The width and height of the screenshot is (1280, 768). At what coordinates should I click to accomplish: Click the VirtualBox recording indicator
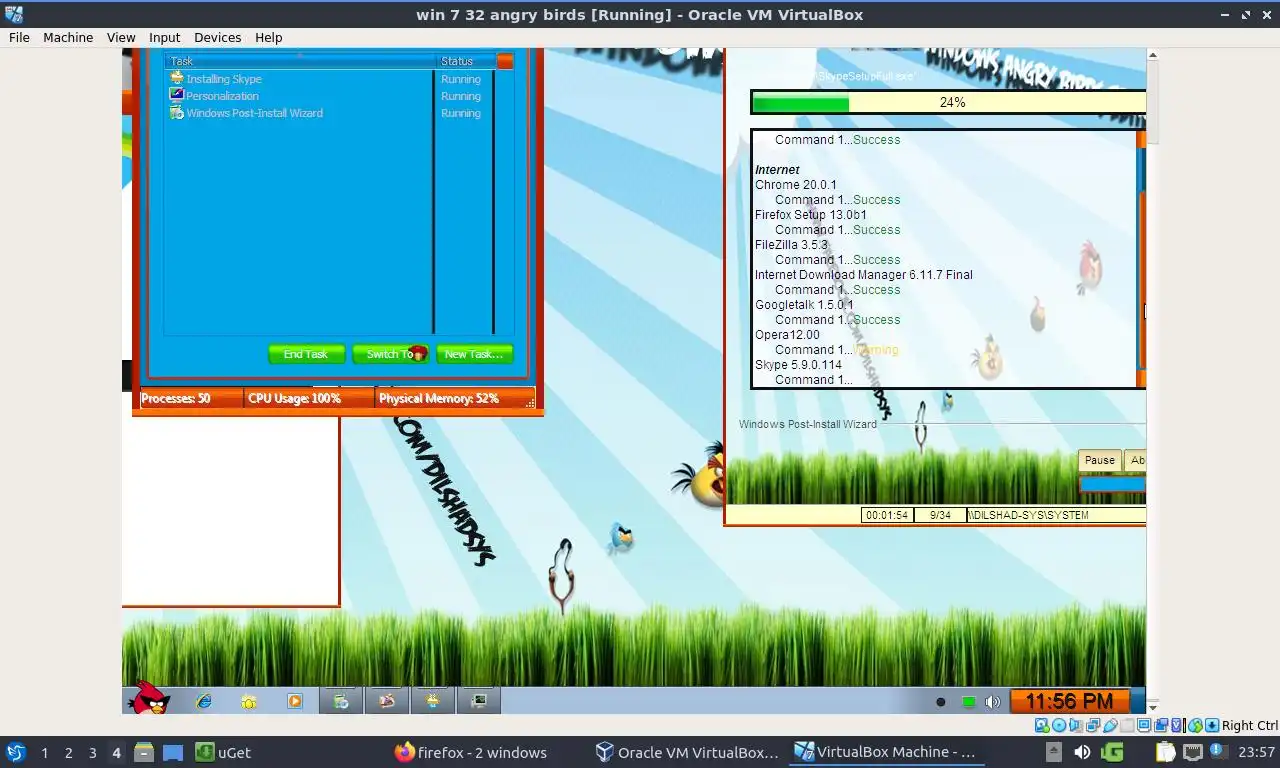[1161, 725]
